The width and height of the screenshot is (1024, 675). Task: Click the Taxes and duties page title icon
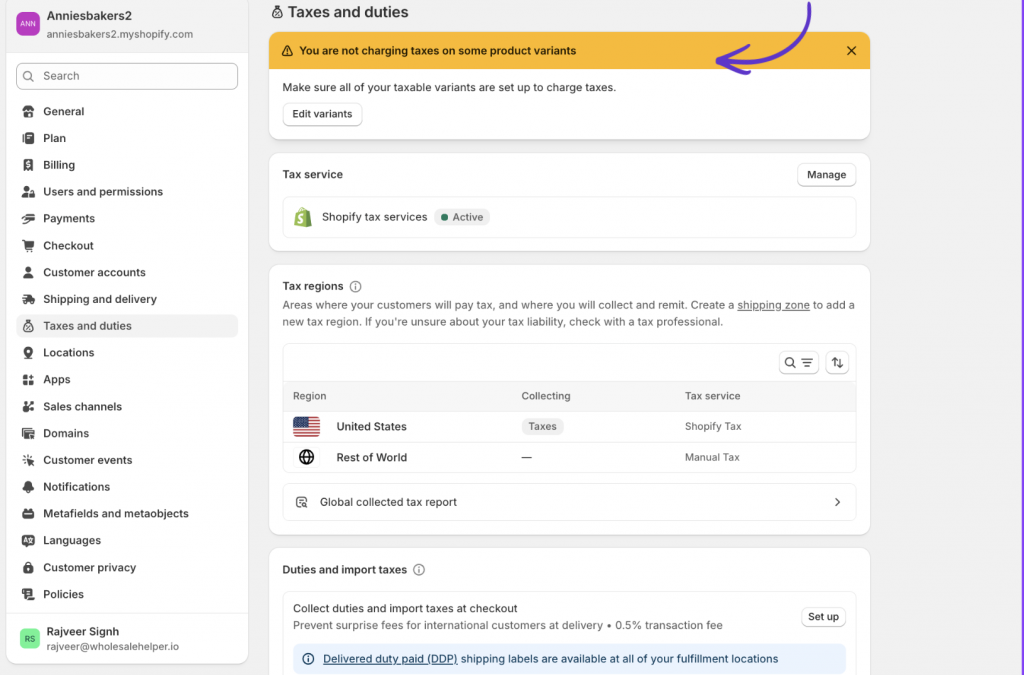click(277, 12)
